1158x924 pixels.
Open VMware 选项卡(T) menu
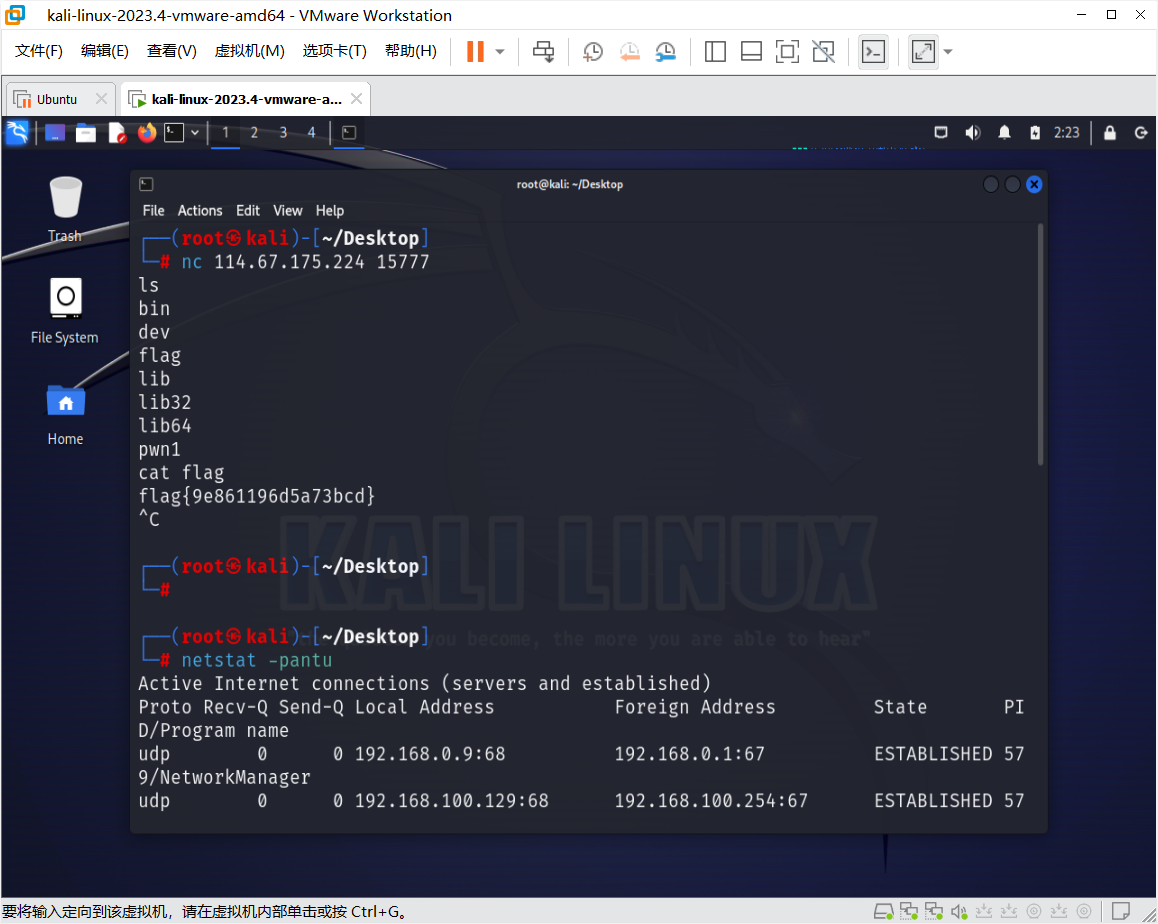[334, 51]
